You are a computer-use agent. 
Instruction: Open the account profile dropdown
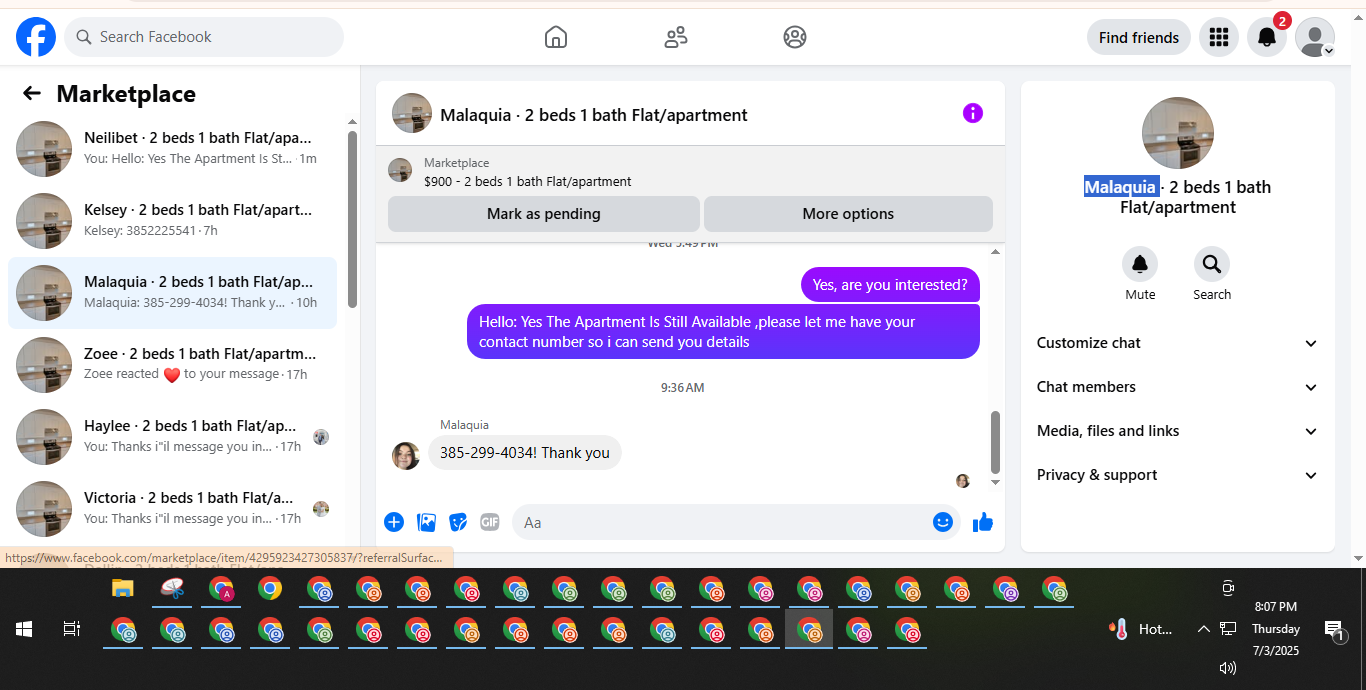tap(1315, 37)
